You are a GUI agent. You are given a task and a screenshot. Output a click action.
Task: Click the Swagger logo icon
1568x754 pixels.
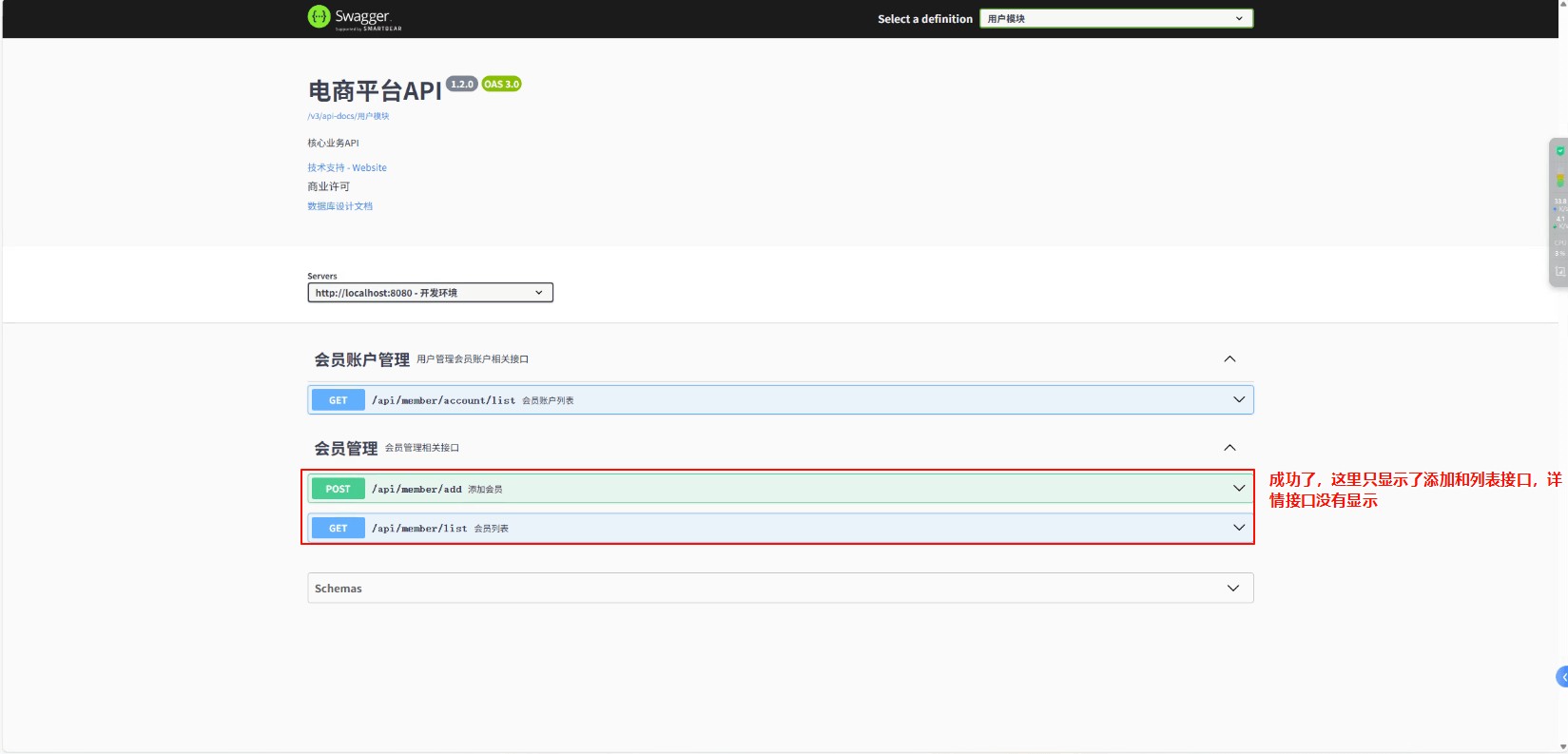click(319, 16)
